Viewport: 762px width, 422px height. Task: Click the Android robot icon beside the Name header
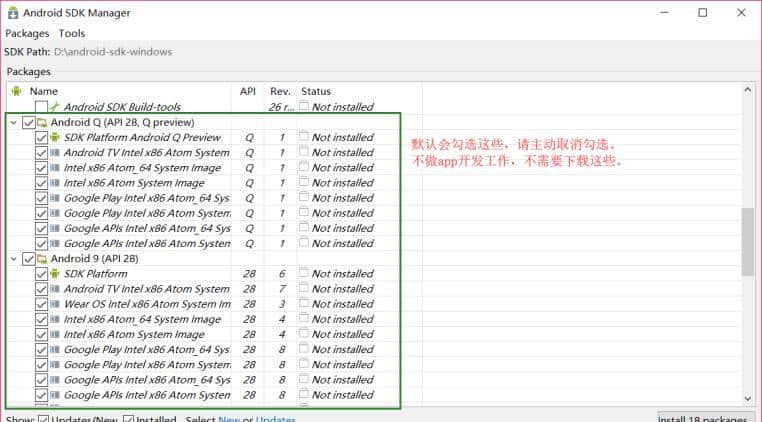(x=17, y=91)
